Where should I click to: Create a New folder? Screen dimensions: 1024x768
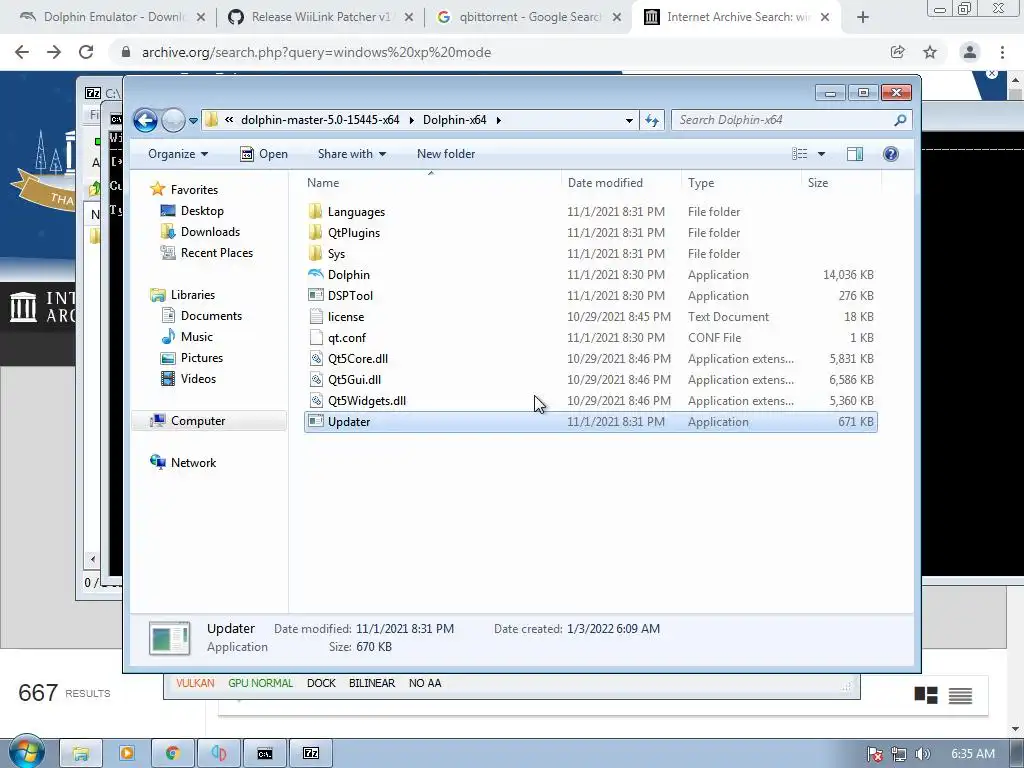(x=446, y=154)
